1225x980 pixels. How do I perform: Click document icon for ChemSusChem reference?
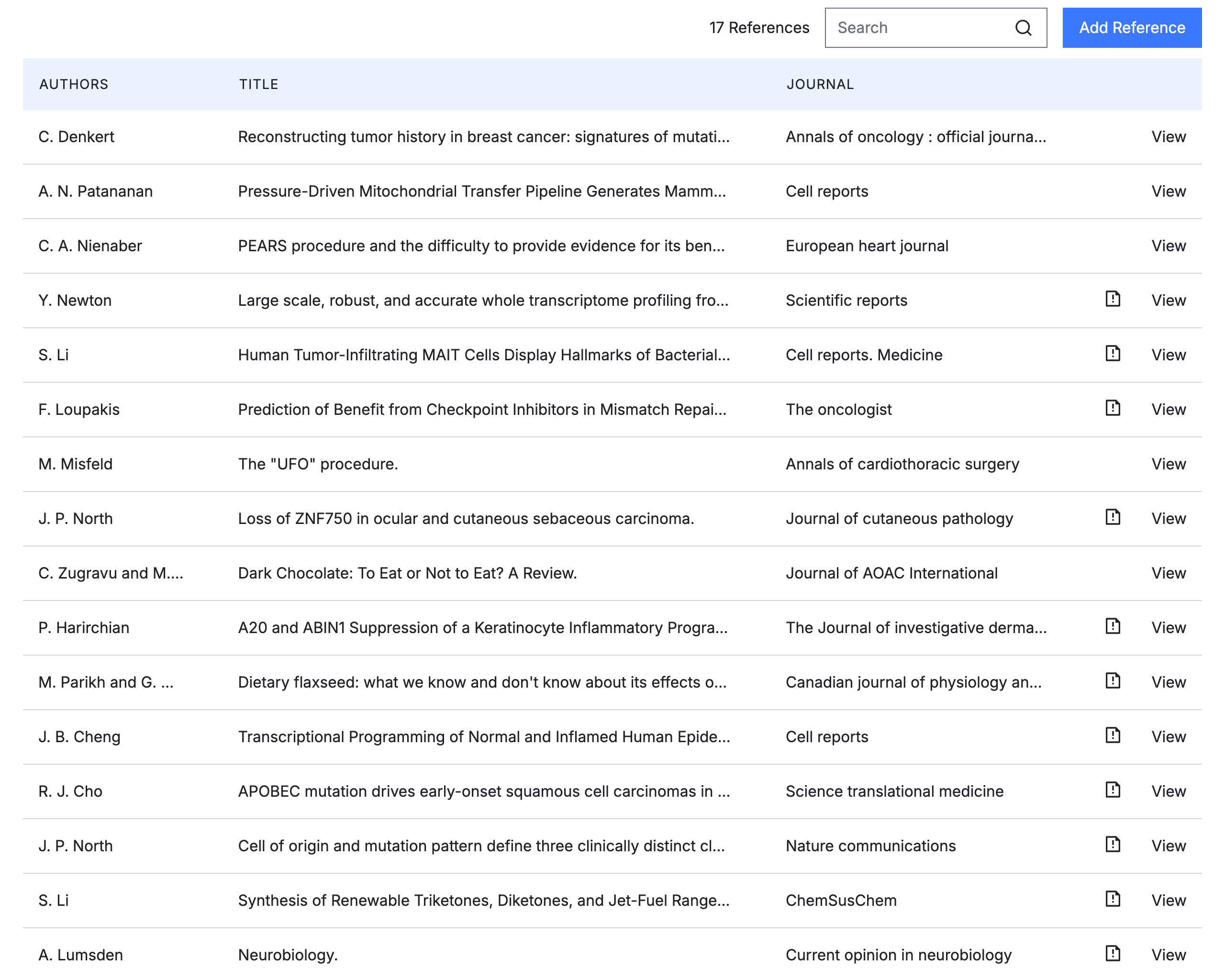[x=1113, y=899]
